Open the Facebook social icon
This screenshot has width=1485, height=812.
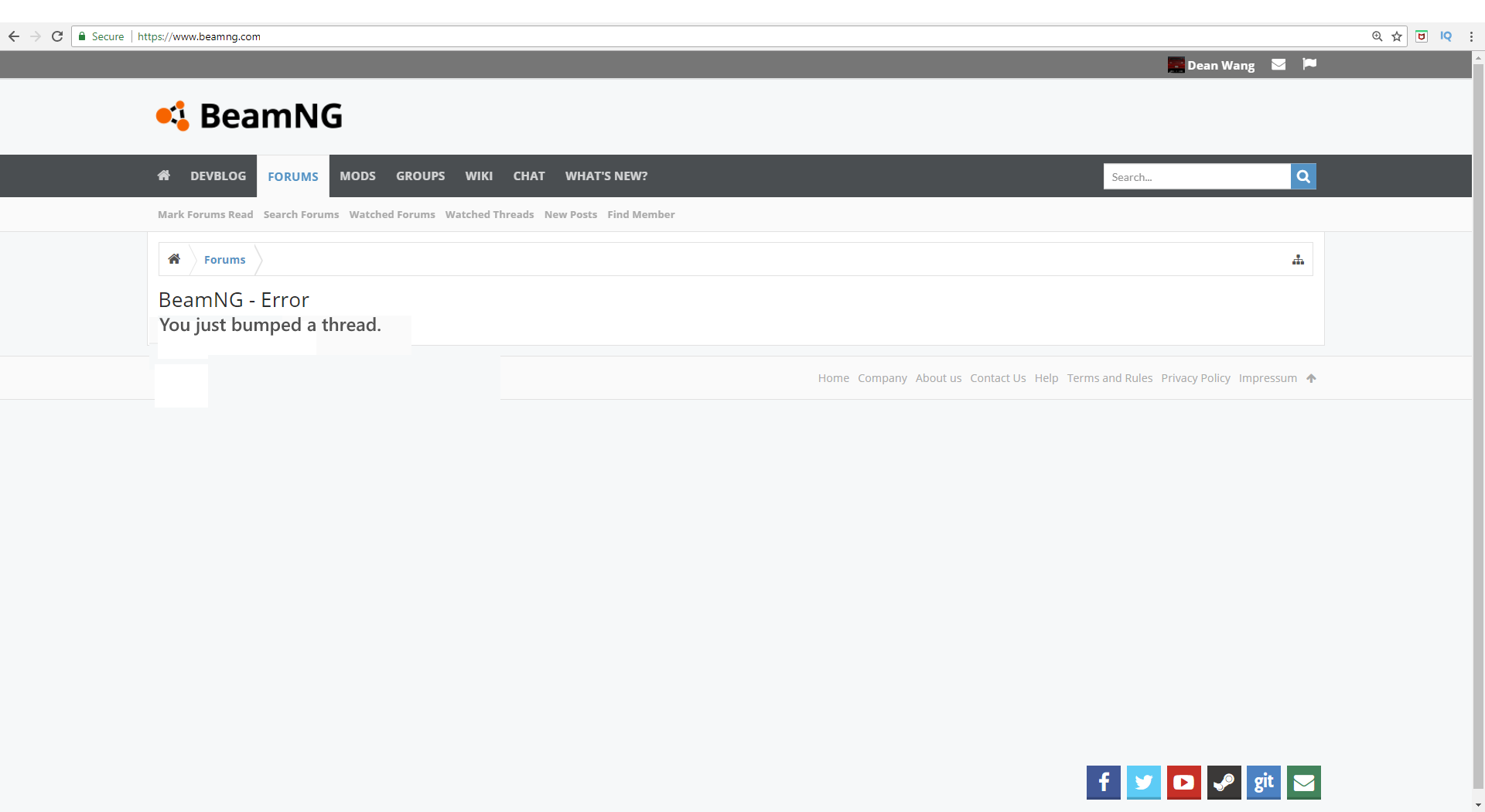point(1104,783)
